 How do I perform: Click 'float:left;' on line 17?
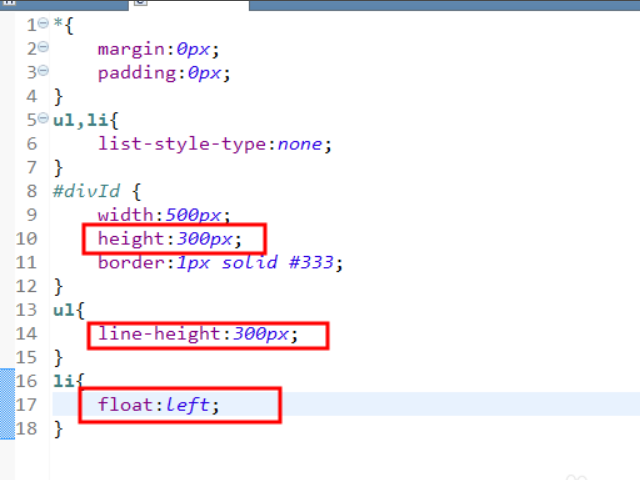159,405
